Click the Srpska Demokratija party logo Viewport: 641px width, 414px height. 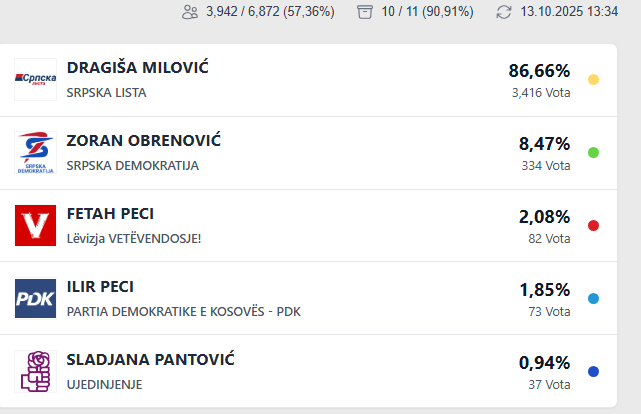coord(35,153)
